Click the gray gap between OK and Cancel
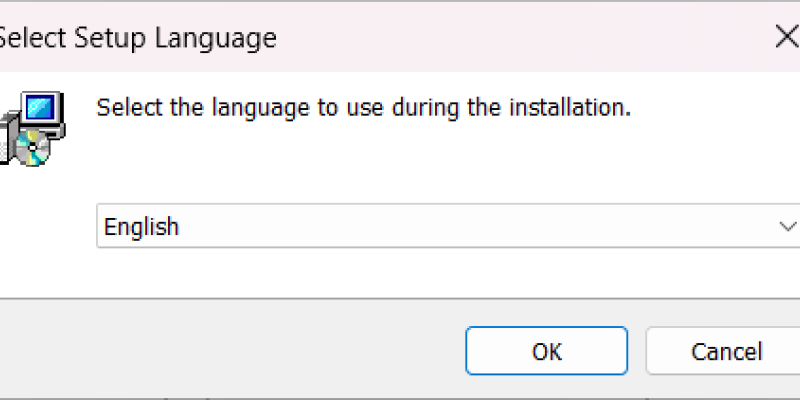Screen dimensions: 800x400 [637, 351]
